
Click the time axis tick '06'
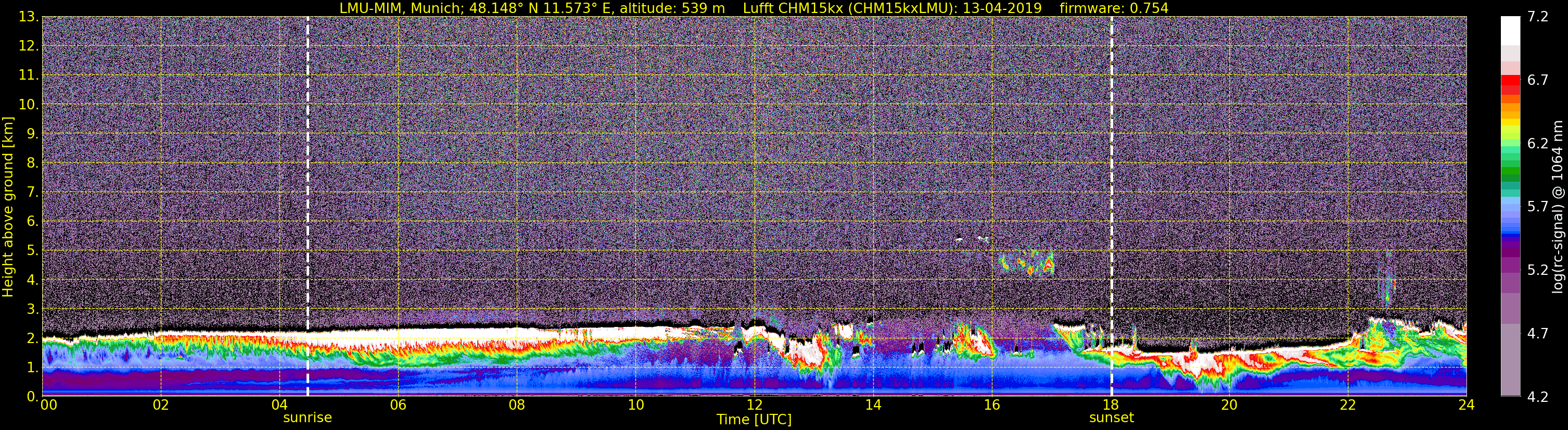coord(398,405)
